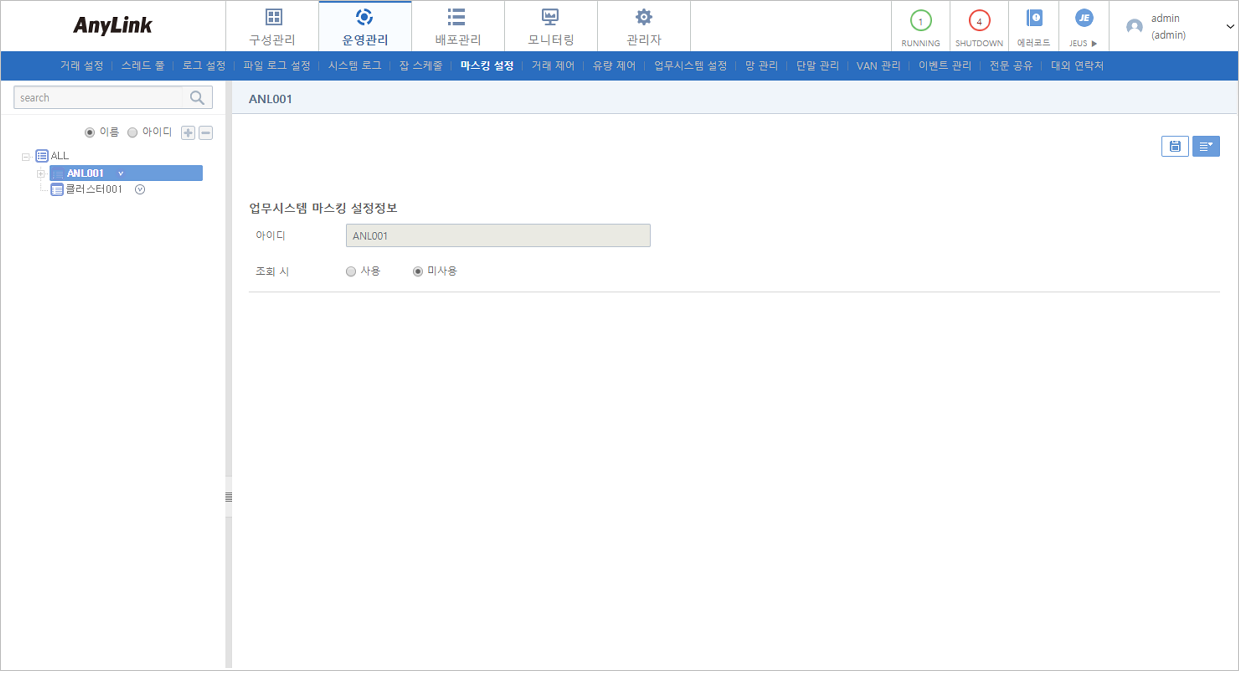Click the tree search input field
The width and height of the screenshot is (1241, 677).
point(100,98)
